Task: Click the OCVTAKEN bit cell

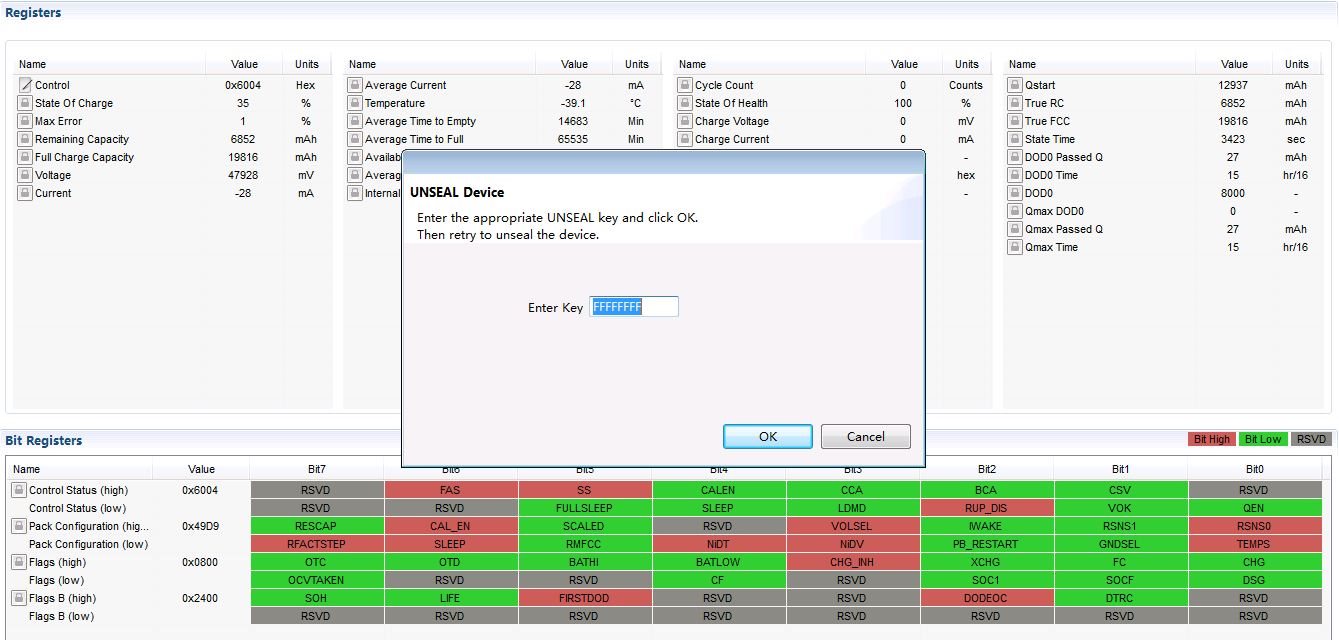Action: pyautogui.click(x=316, y=580)
